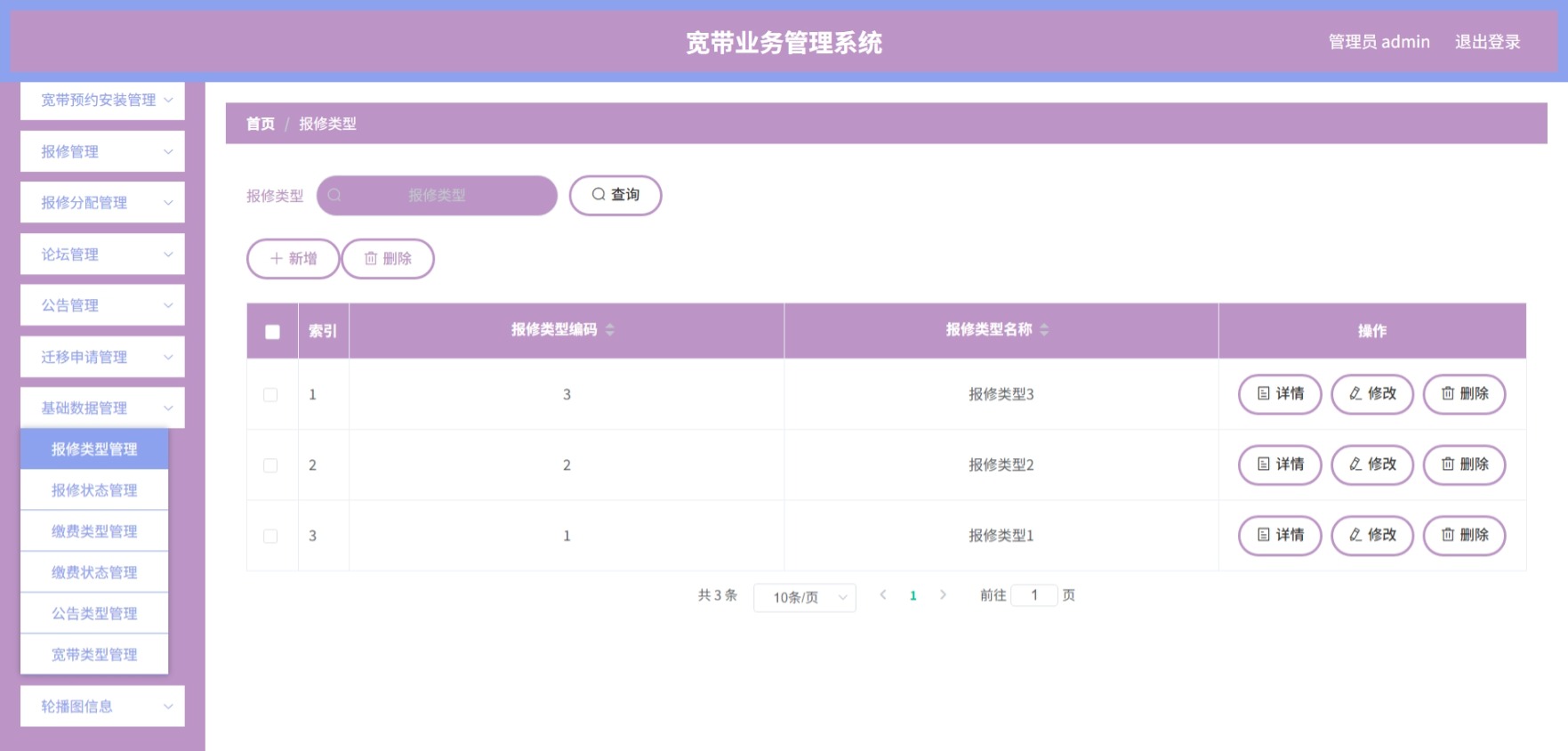Click the 索引 column header
The width and height of the screenshot is (1568, 751).
point(323,331)
